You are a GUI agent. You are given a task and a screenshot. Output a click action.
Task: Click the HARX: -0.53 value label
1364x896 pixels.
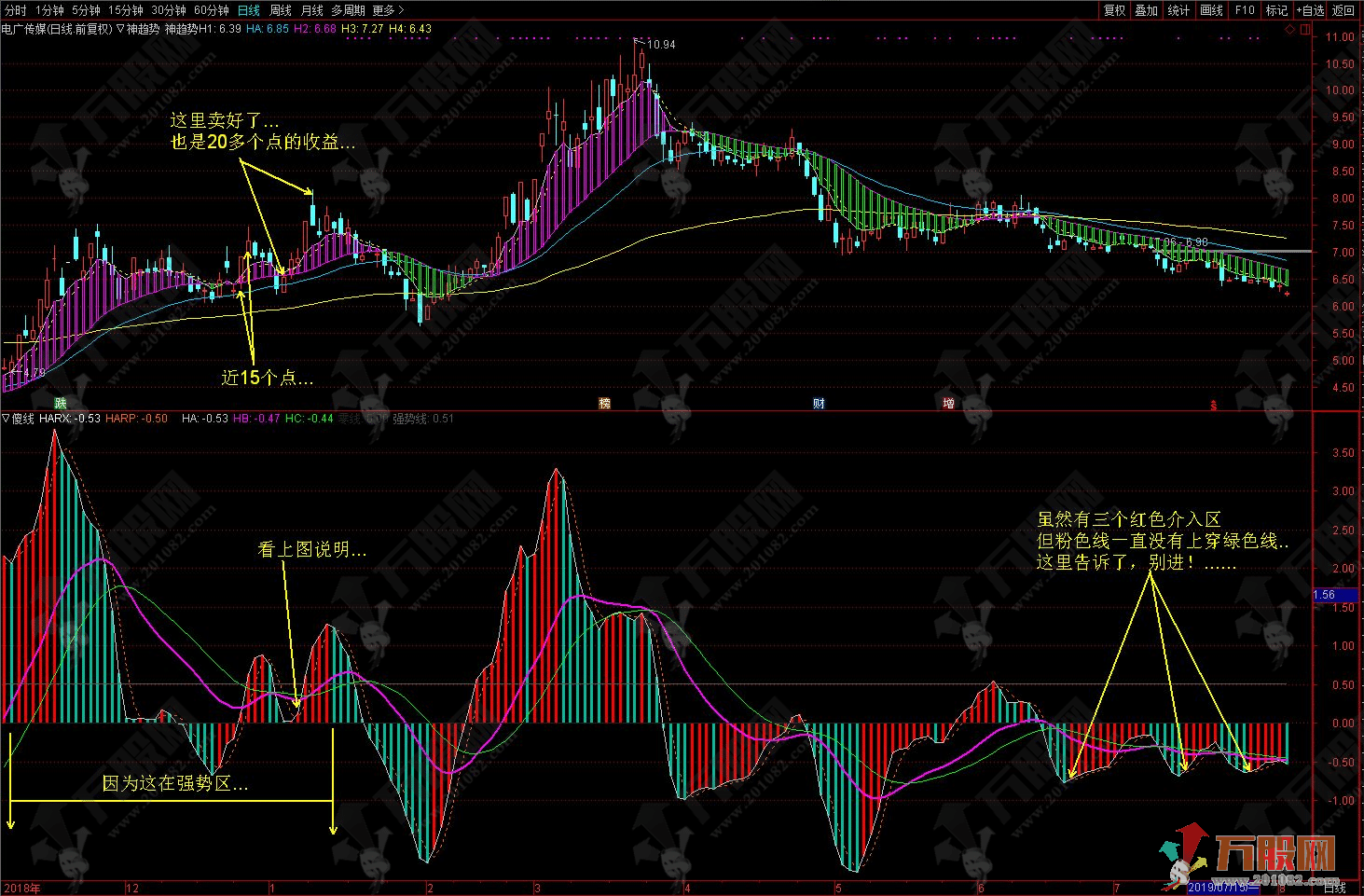[70, 419]
